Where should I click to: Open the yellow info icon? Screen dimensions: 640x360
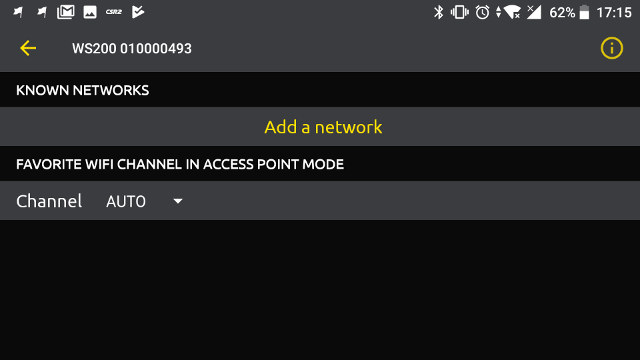[x=611, y=48]
